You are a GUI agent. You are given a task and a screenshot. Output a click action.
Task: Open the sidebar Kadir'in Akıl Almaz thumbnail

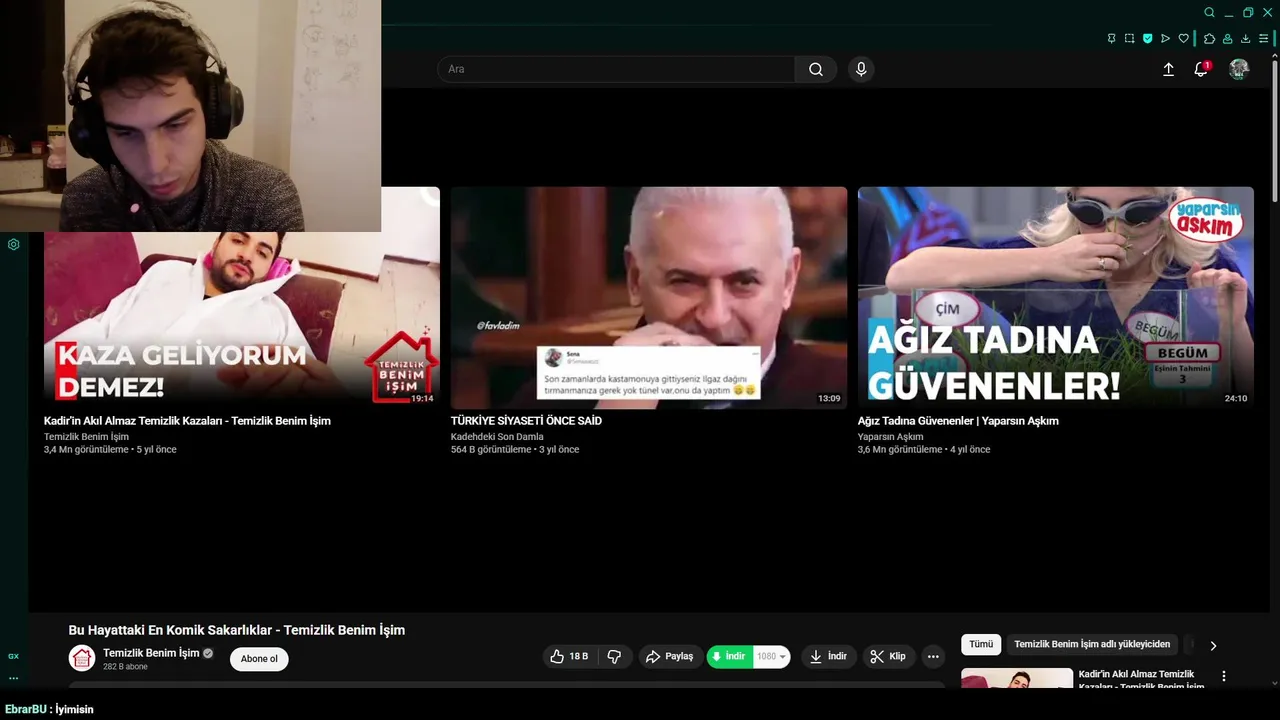(x=1017, y=679)
